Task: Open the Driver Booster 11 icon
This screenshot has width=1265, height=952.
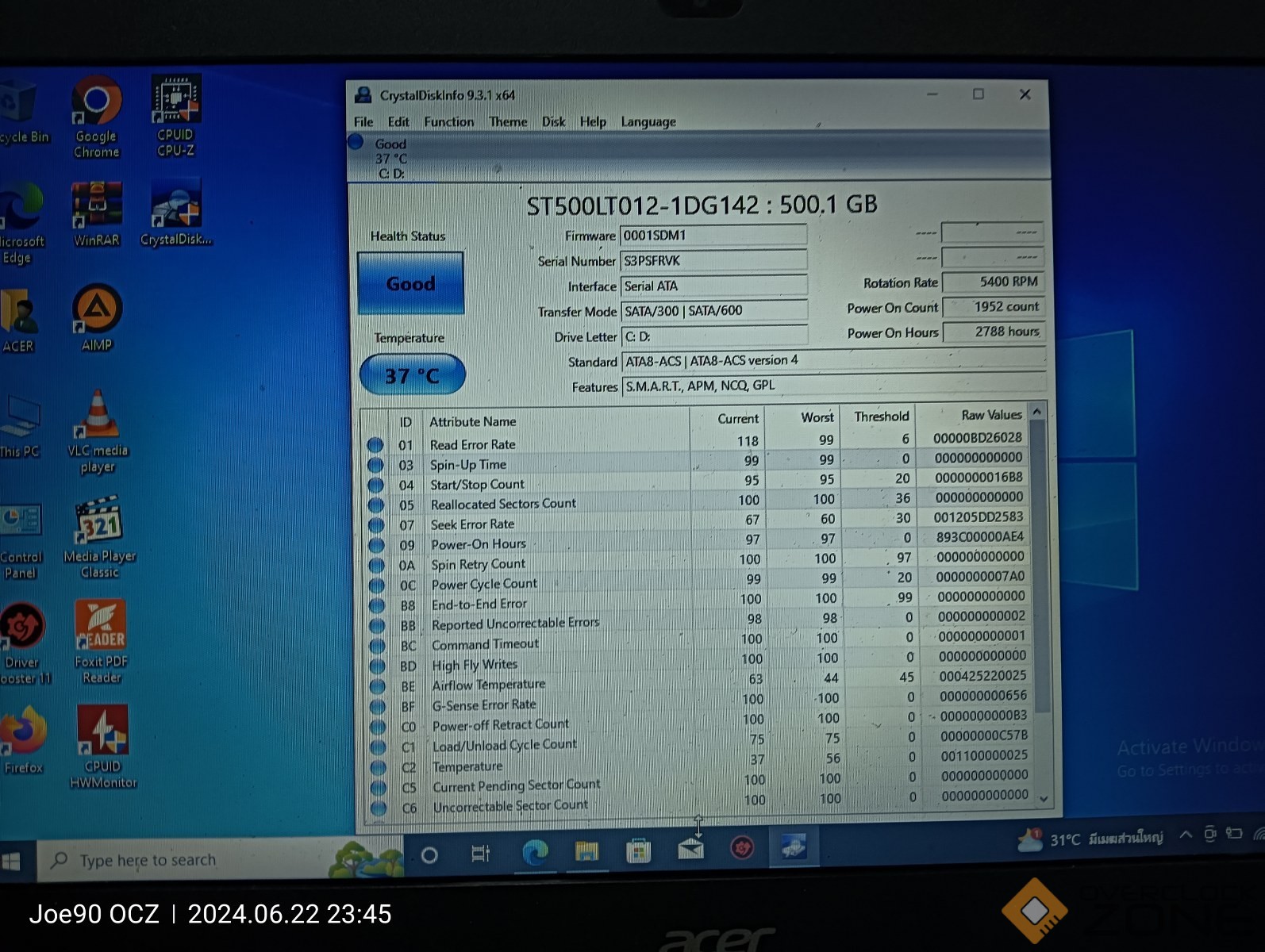Action: point(23,643)
